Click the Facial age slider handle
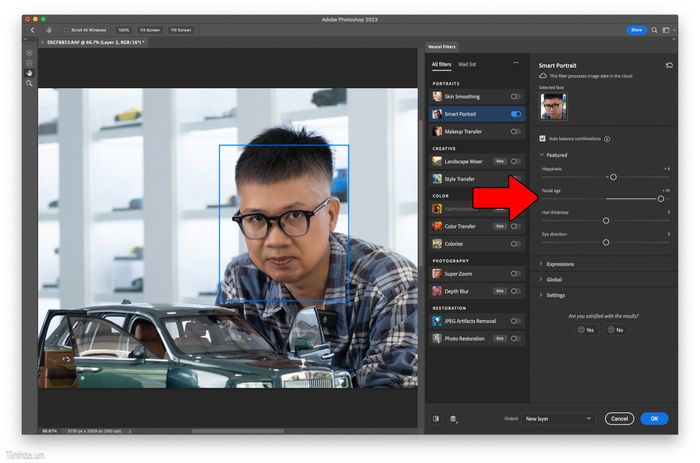The height and width of the screenshot is (463, 700). click(x=661, y=199)
